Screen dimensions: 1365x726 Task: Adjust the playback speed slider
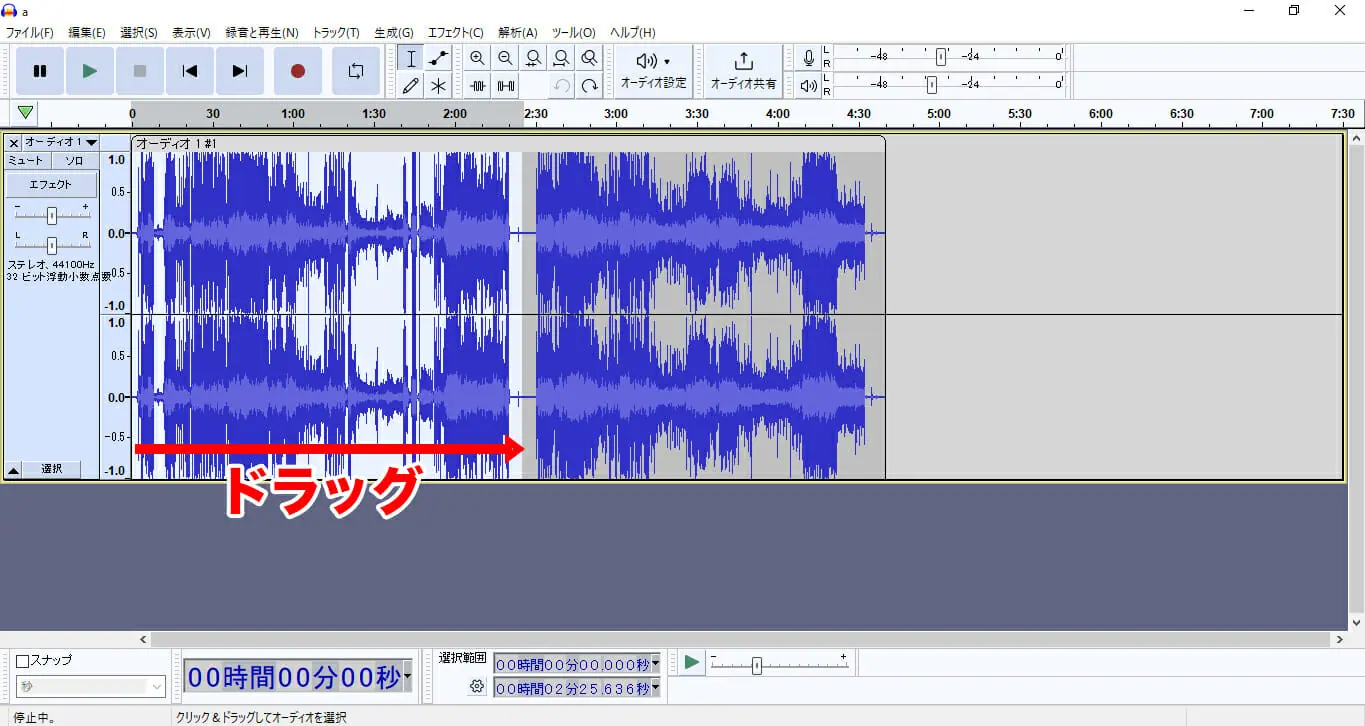pyautogui.click(x=757, y=665)
